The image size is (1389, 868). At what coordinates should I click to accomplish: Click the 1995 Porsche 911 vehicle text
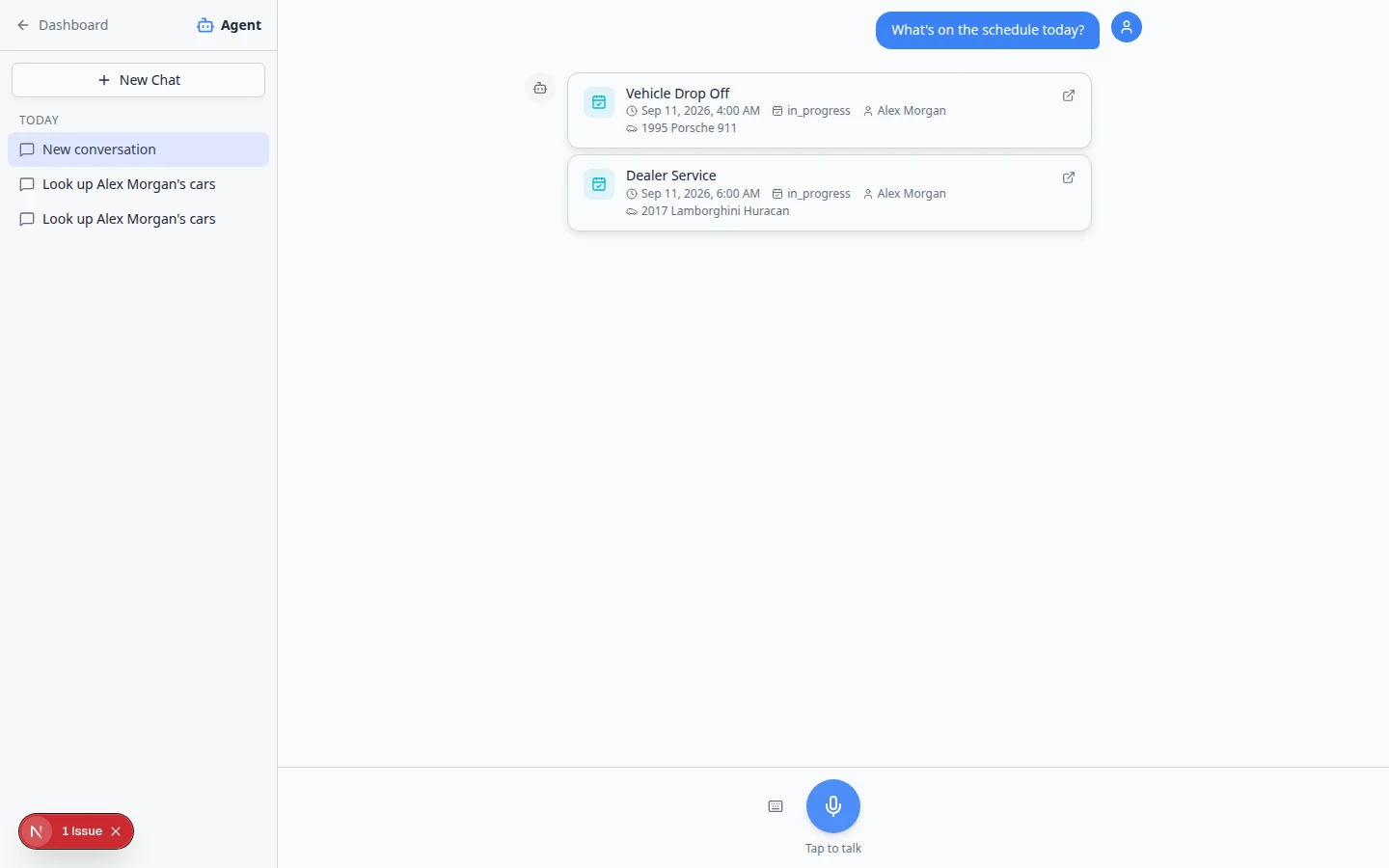689,128
